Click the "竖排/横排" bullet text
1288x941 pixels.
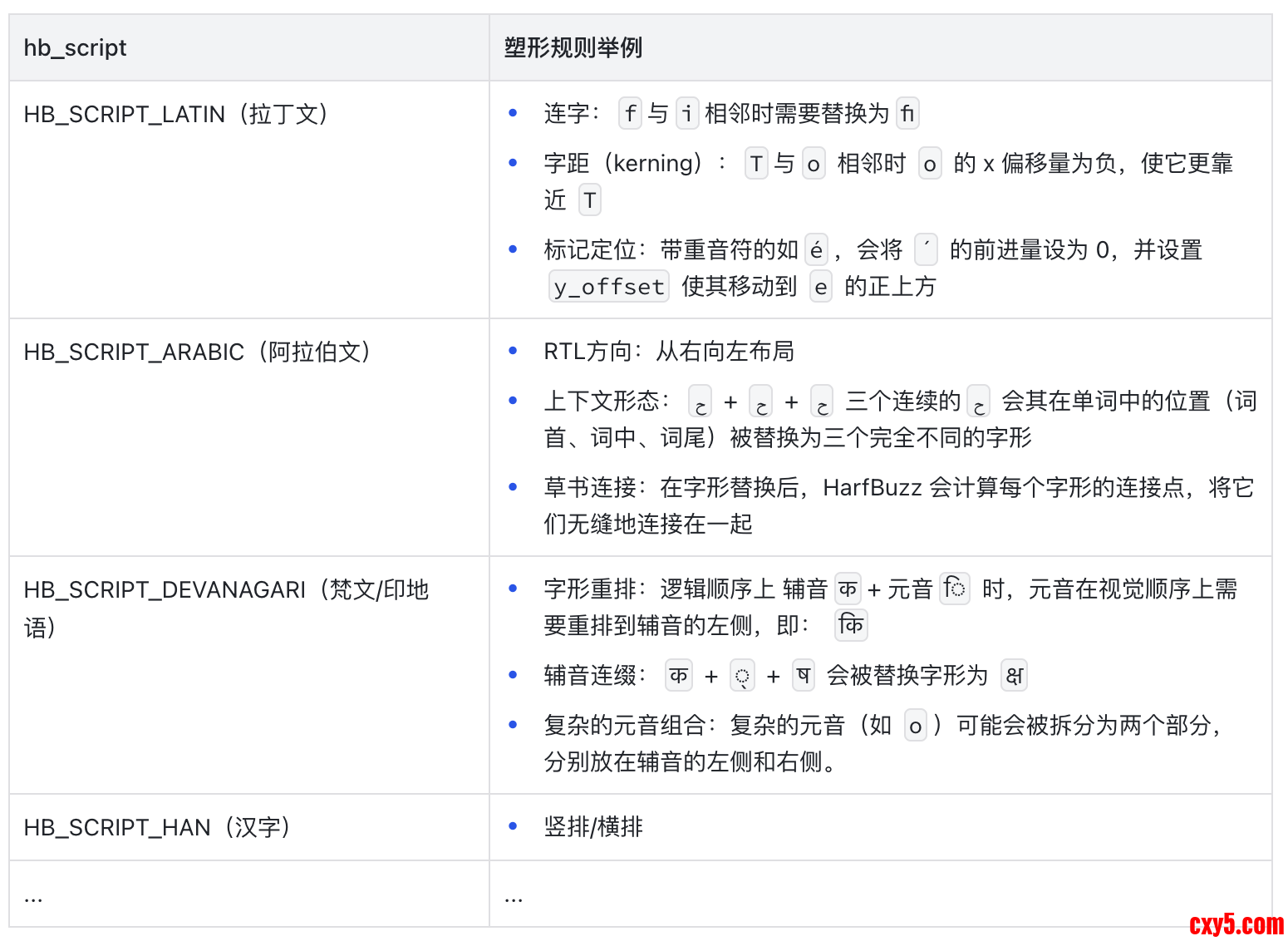(593, 827)
